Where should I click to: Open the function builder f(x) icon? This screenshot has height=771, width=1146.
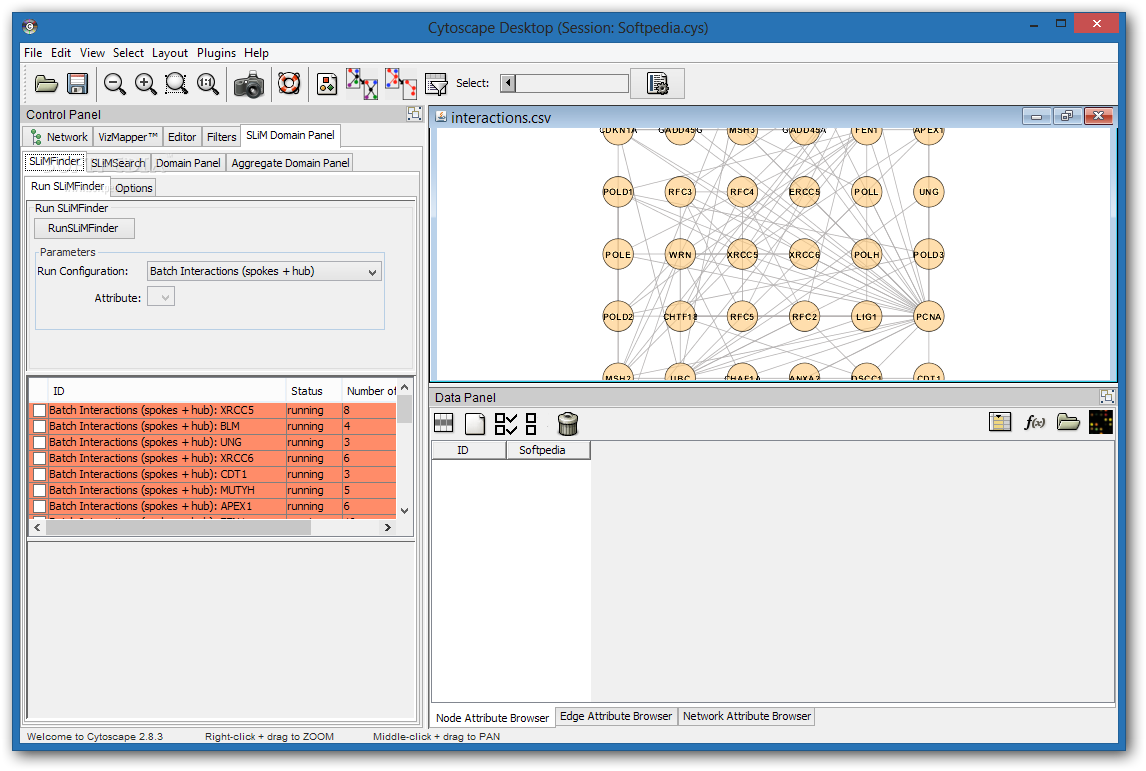coord(1034,422)
